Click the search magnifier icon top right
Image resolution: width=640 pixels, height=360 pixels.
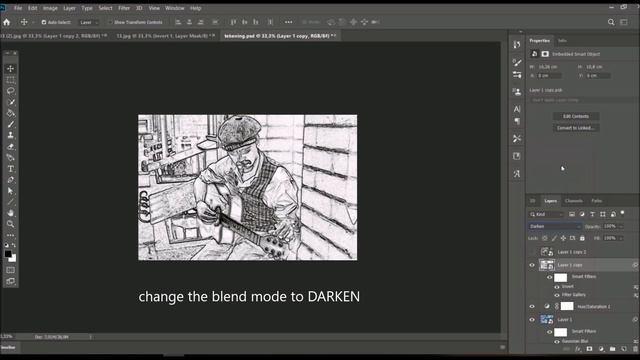pos(611,22)
